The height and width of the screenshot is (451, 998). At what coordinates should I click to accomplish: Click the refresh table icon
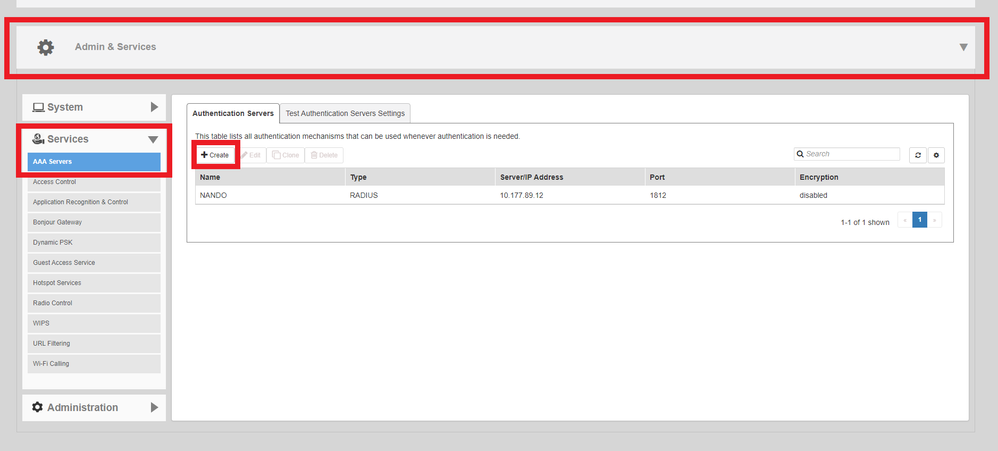[918, 155]
